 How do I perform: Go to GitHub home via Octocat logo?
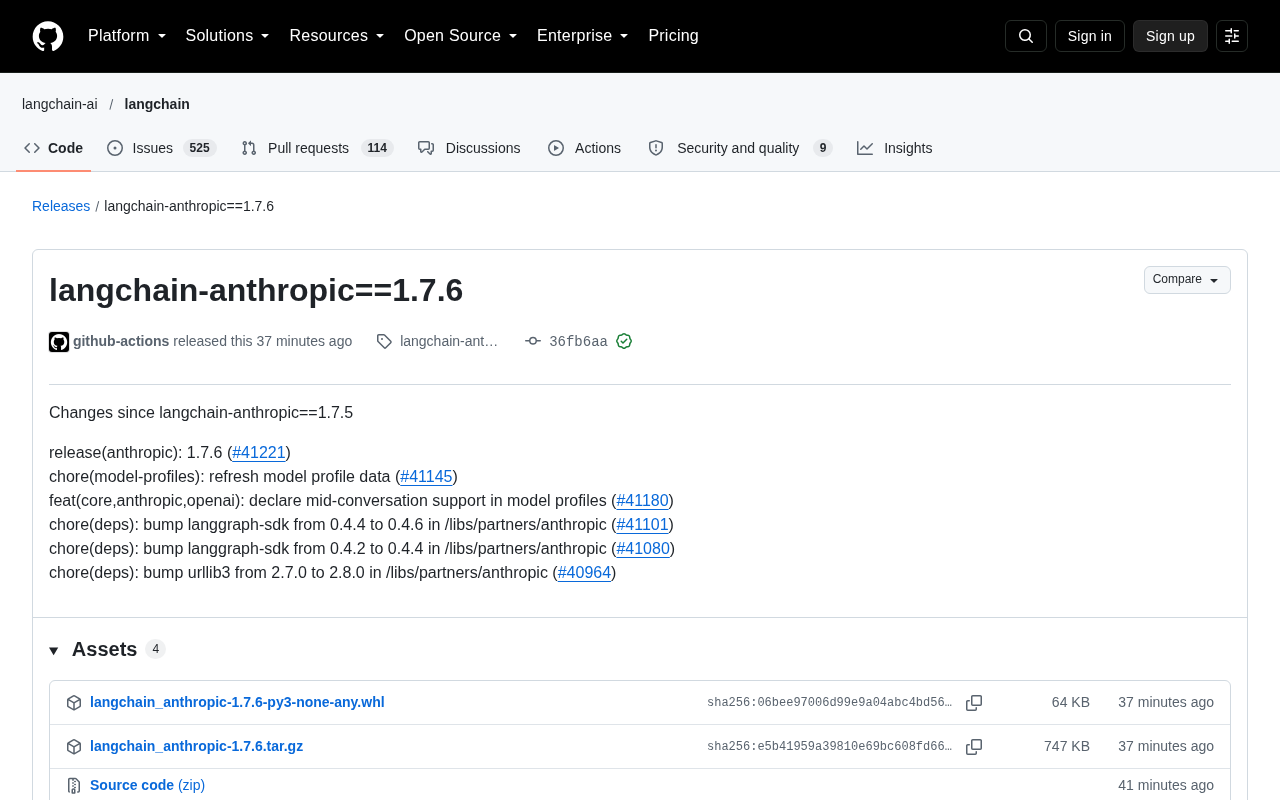48,36
